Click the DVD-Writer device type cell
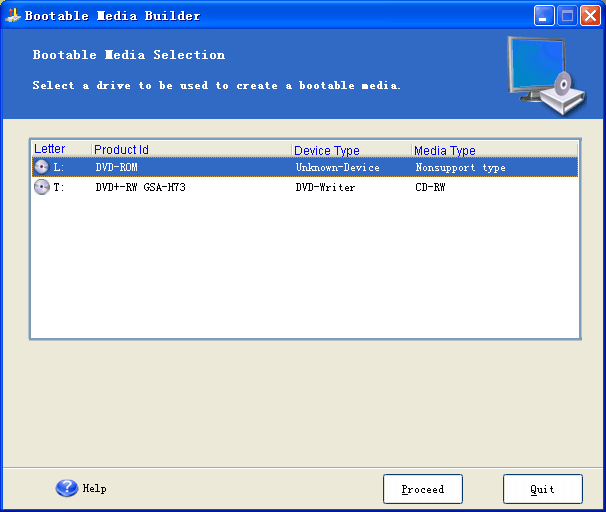606x512 pixels. pyautogui.click(x=325, y=187)
